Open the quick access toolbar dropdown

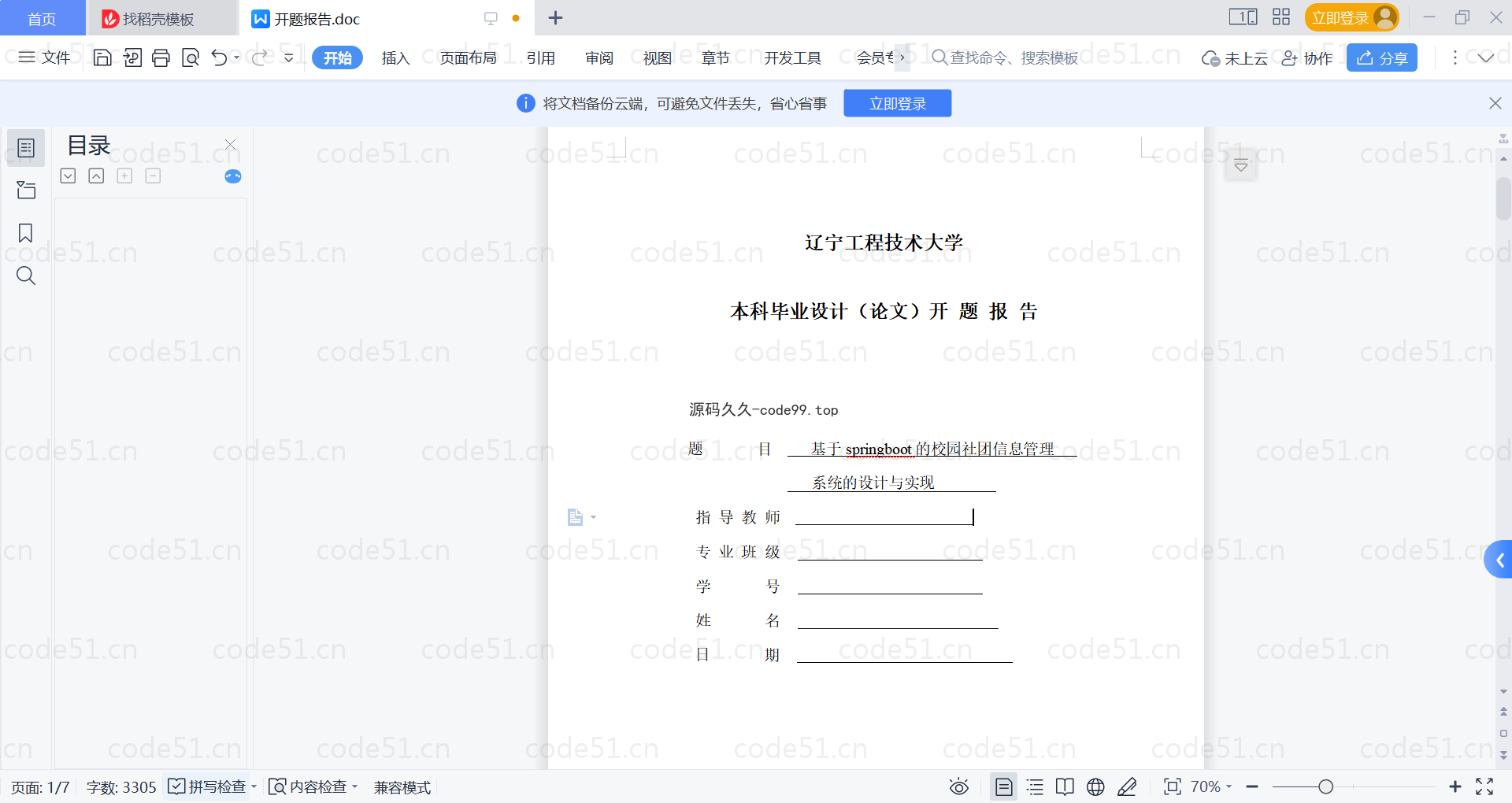tap(289, 57)
